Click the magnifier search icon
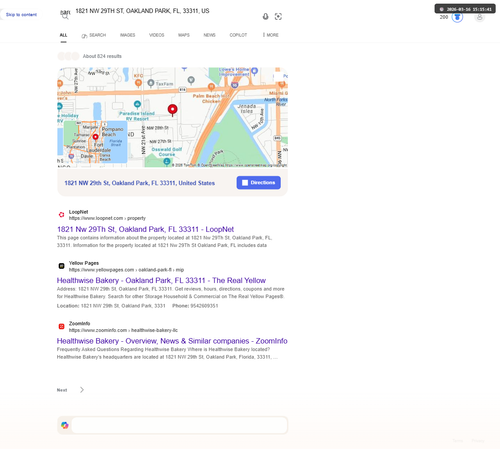This screenshot has height=449, width=500. click(x=65, y=16)
